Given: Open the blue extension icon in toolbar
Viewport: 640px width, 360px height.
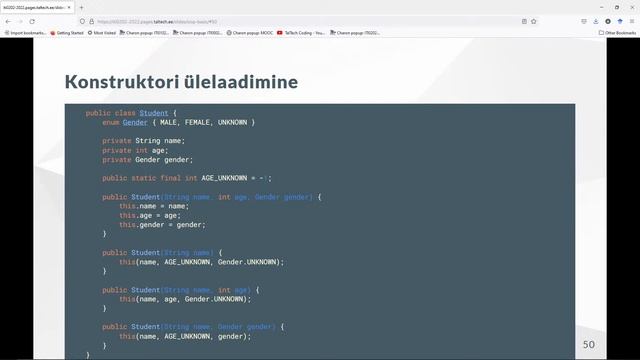Looking at the screenshot, I should [620, 22].
